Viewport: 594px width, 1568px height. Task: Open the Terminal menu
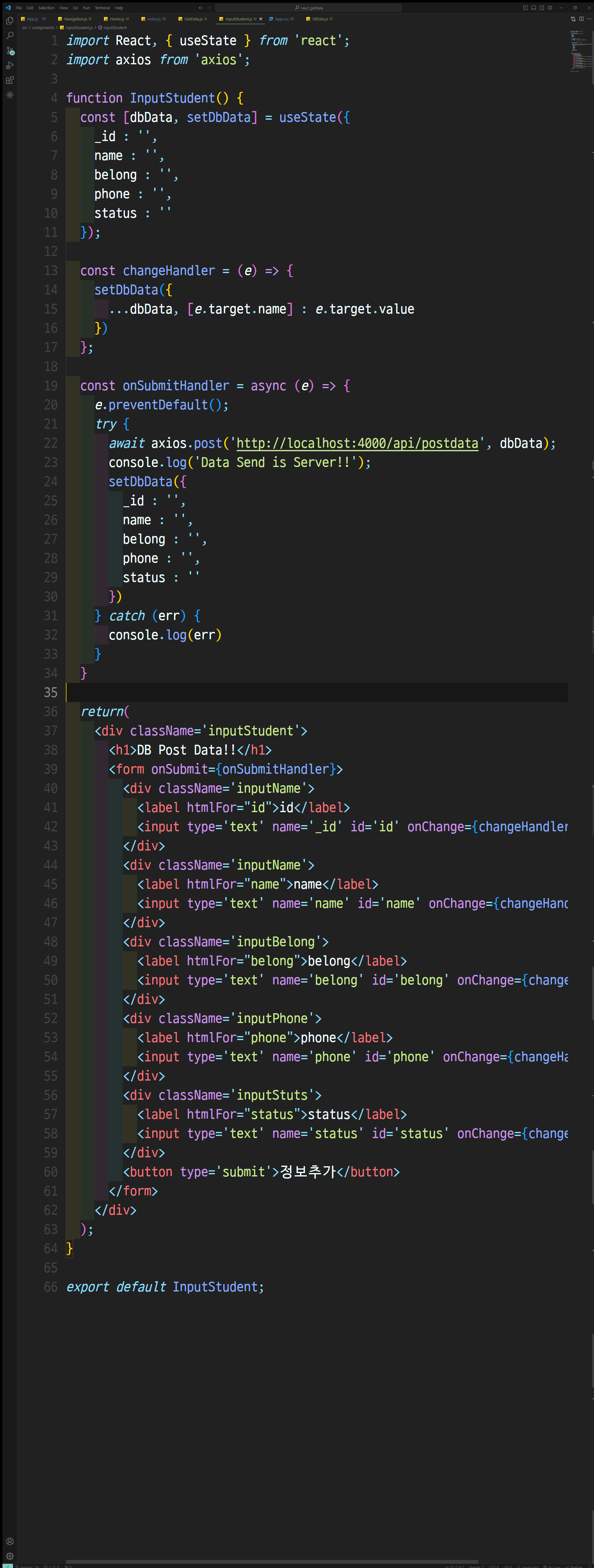click(x=102, y=8)
